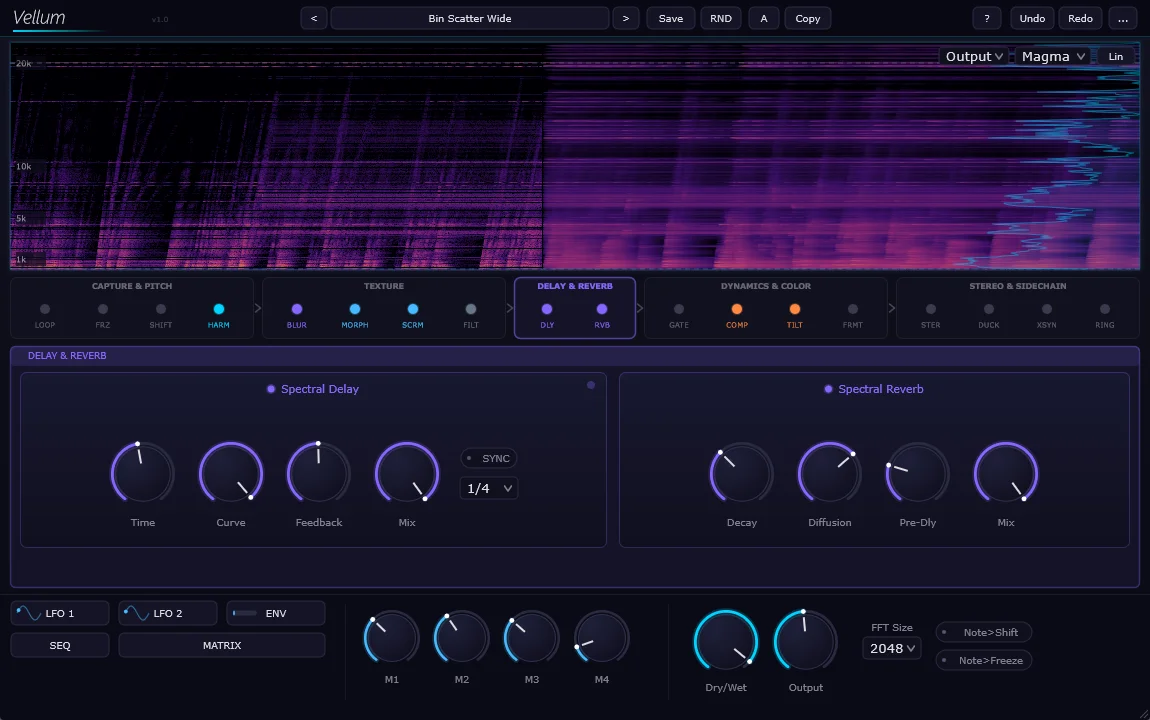Screen dimensions: 1150x720
Task: Go to the previous preset arrow
Action: (314, 18)
